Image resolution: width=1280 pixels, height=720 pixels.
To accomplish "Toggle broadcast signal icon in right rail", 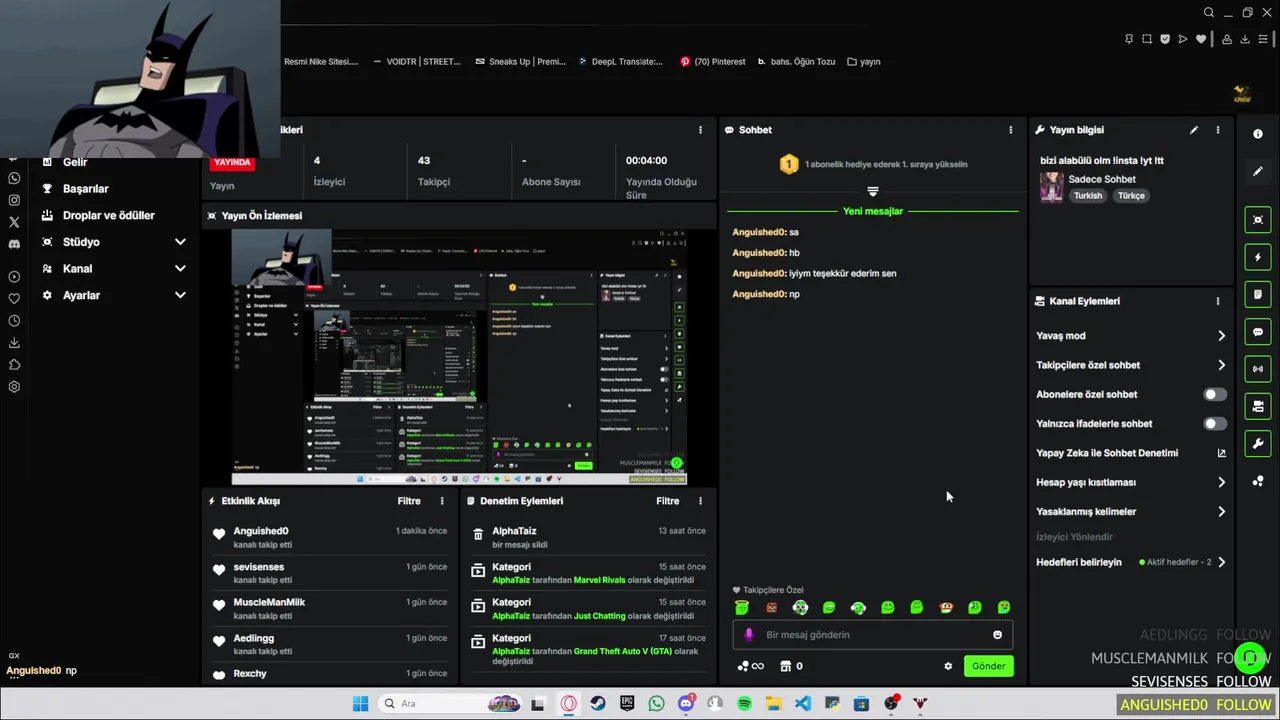I will [1258, 369].
